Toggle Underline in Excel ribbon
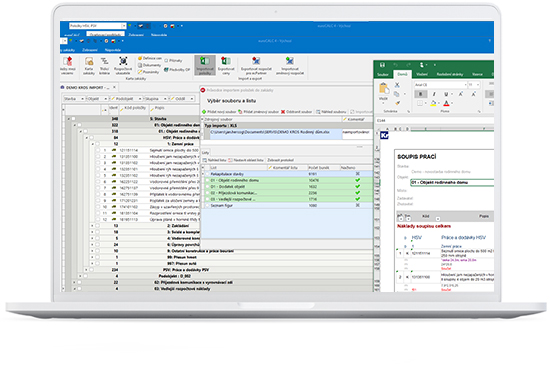 [446, 94]
